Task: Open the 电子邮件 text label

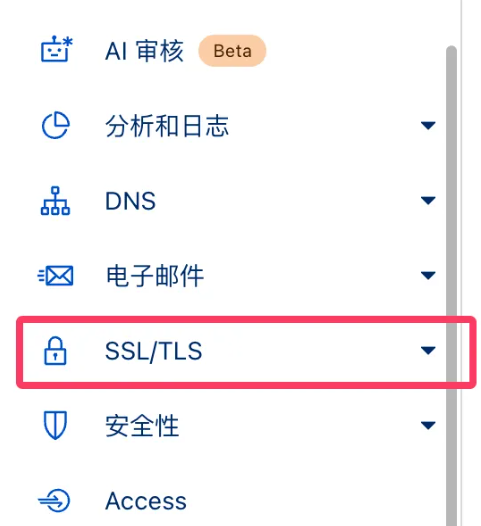Action: point(155,276)
